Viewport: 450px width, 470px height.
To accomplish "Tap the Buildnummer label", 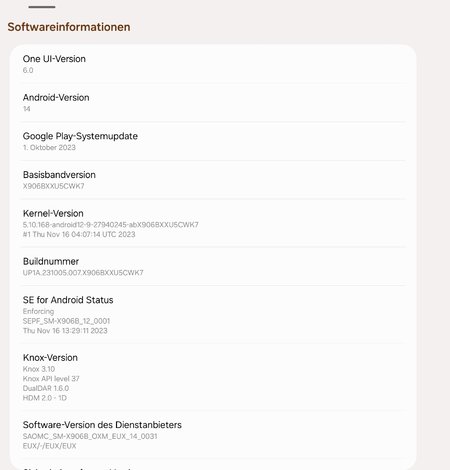I will click(51, 261).
